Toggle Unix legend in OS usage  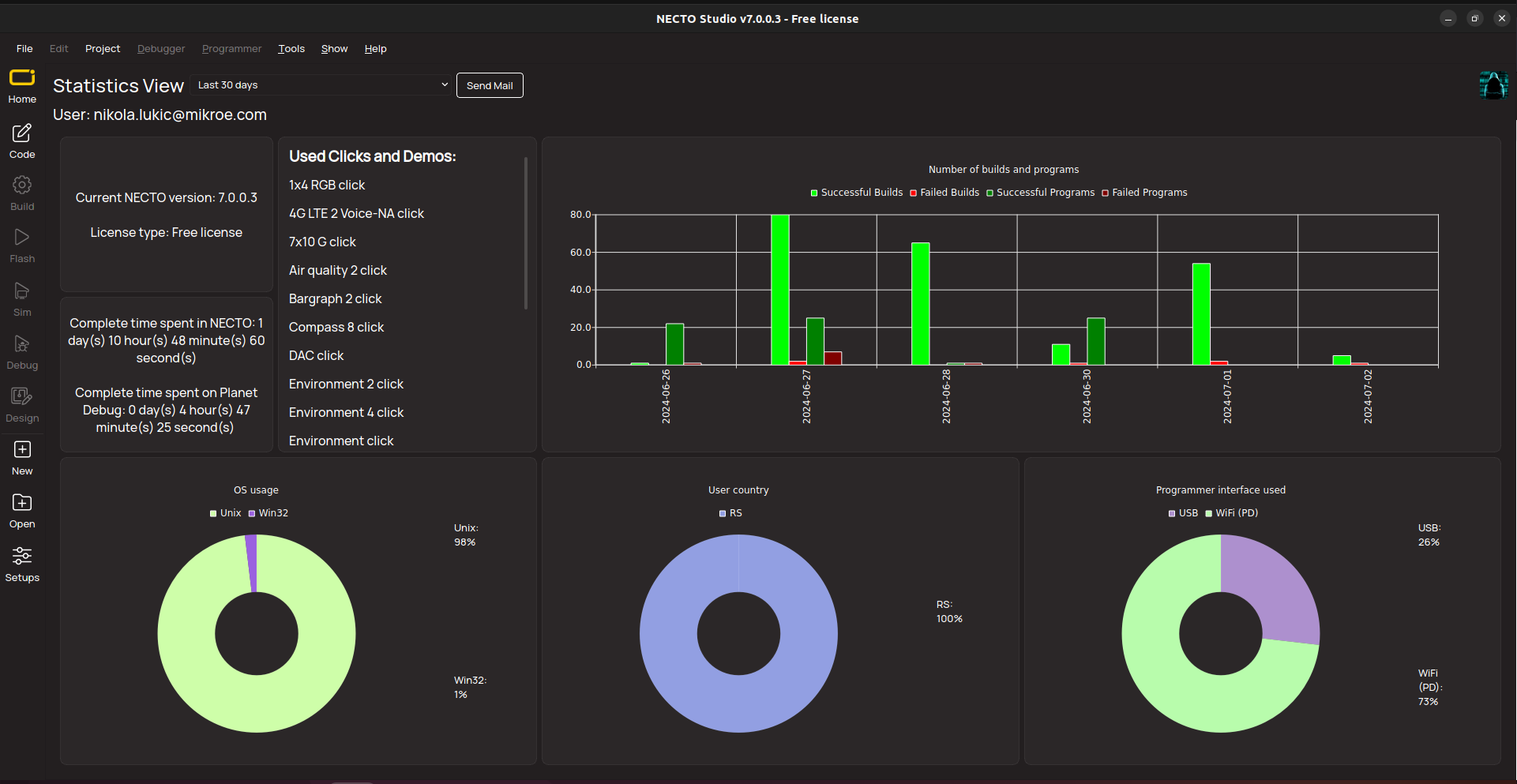[x=225, y=513]
